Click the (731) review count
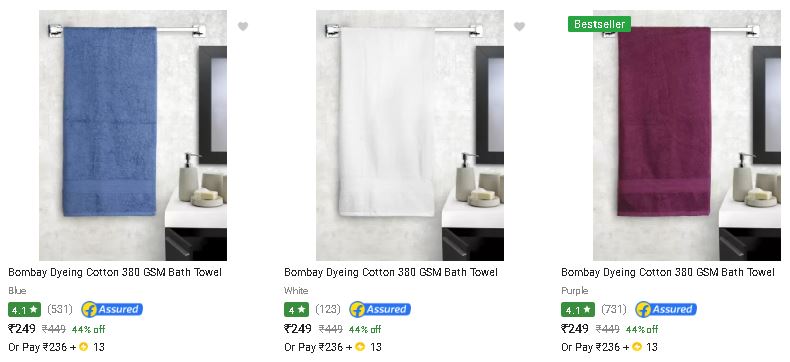The width and height of the screenshot is (790, 362). coord(614,309)
